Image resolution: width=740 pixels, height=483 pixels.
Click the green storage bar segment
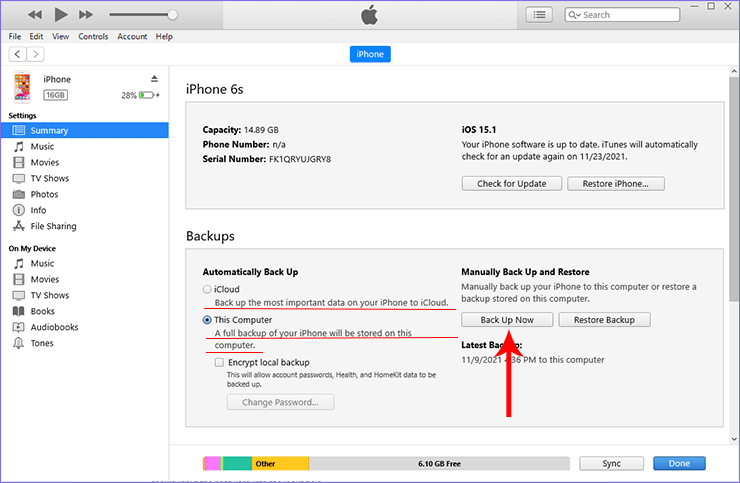click(237, 464)
